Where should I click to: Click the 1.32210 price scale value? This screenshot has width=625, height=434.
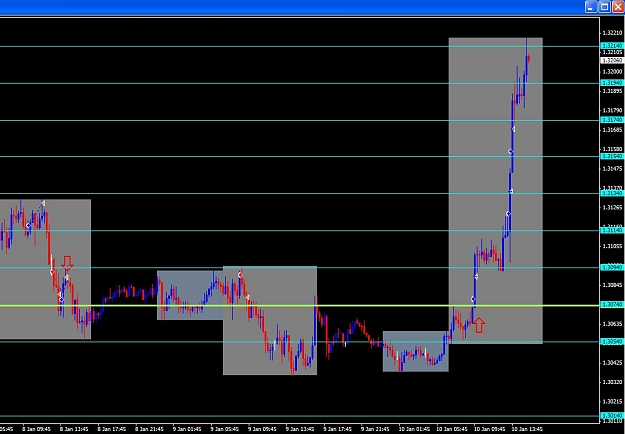(x=613, y=33)
